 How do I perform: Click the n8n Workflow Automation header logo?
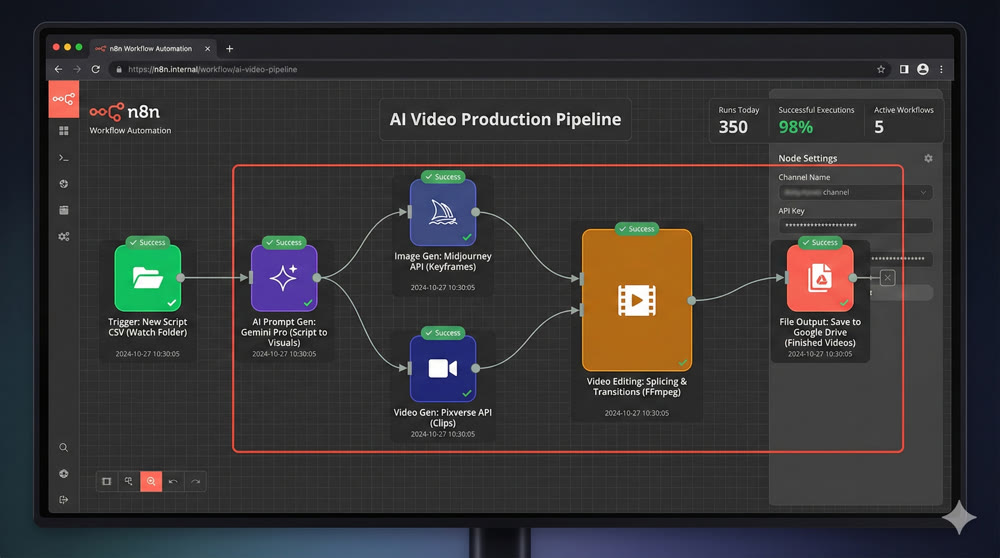(130, 118)
